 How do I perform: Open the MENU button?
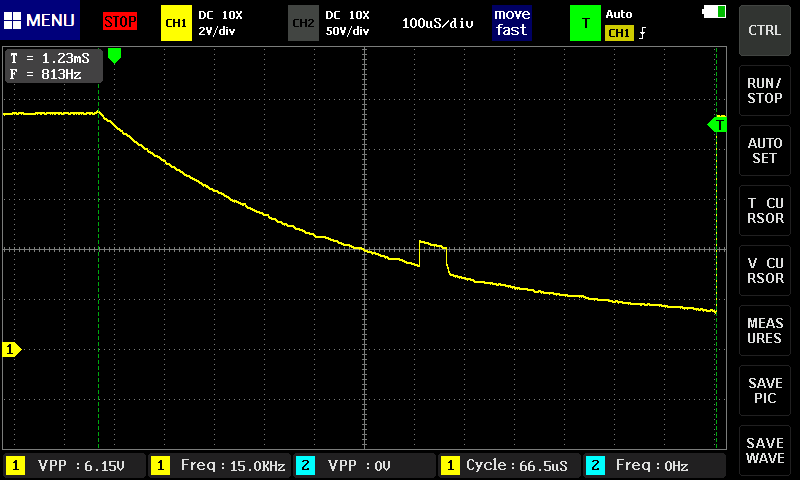pos(40,20)
